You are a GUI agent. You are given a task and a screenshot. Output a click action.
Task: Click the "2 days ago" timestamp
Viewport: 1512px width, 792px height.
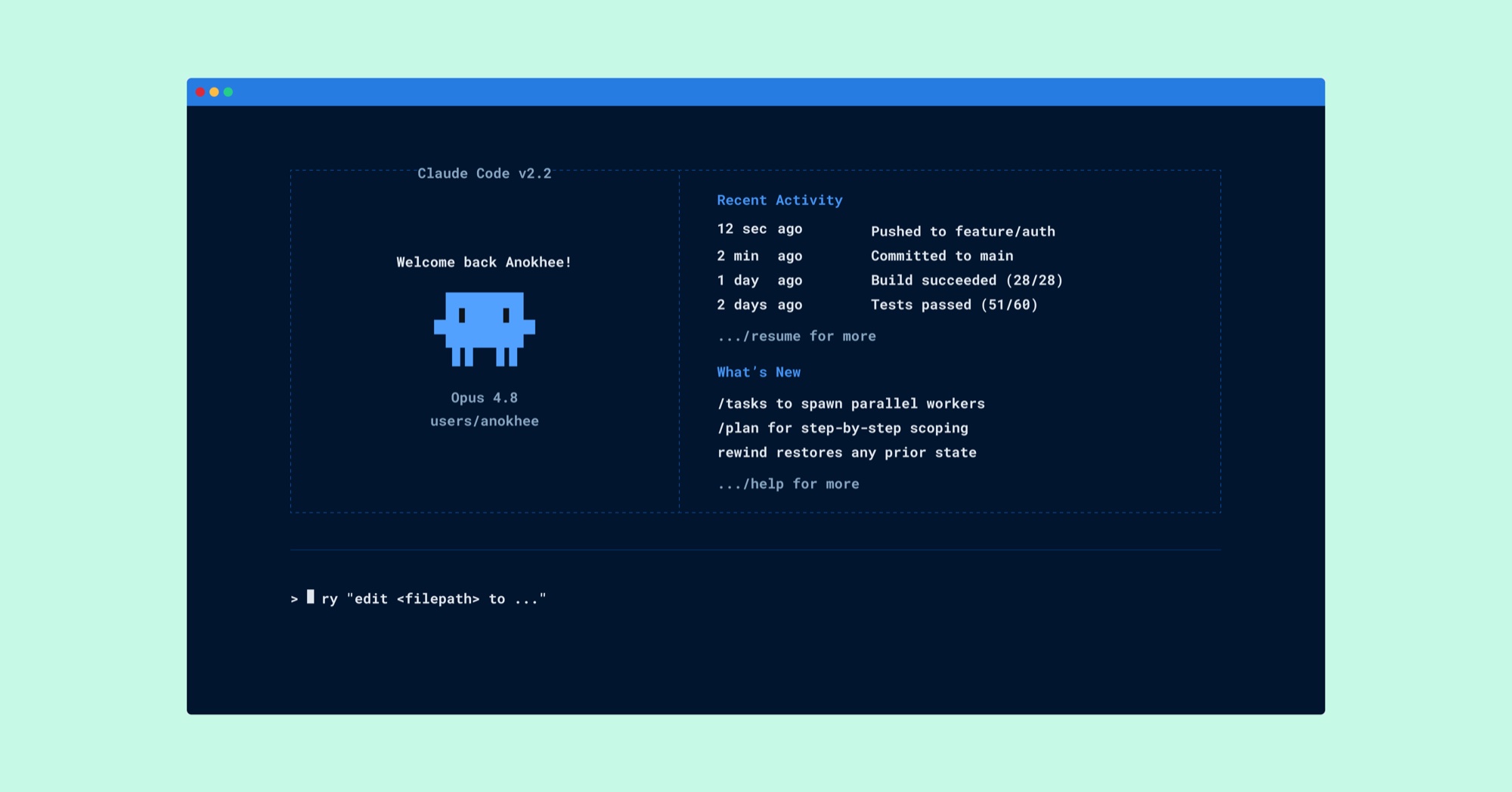[760, 305]
